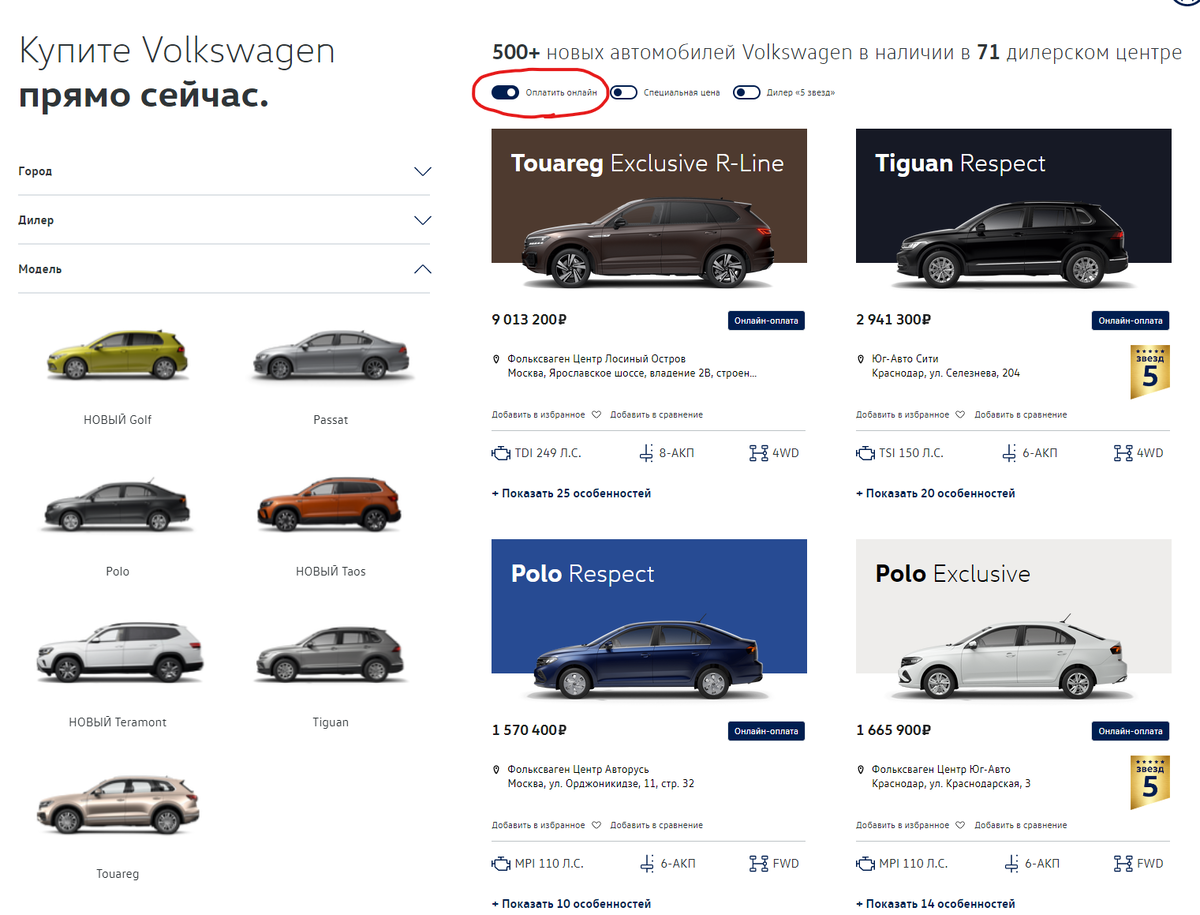Click gearbox icon on Polo Exclusive card
Screen dimensions: 1200x915
[x=1010, y=863]
